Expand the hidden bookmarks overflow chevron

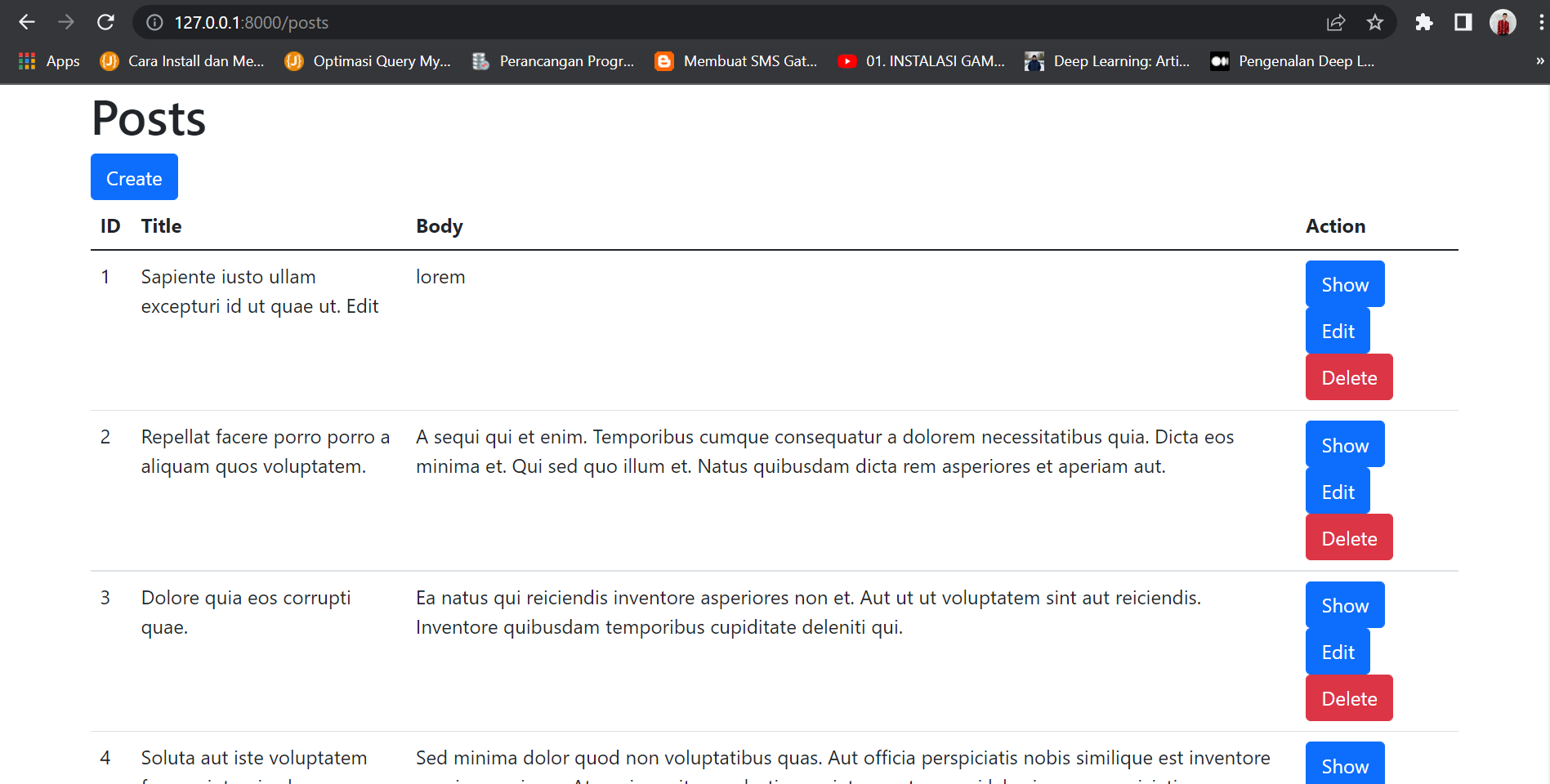[1539, 61]
